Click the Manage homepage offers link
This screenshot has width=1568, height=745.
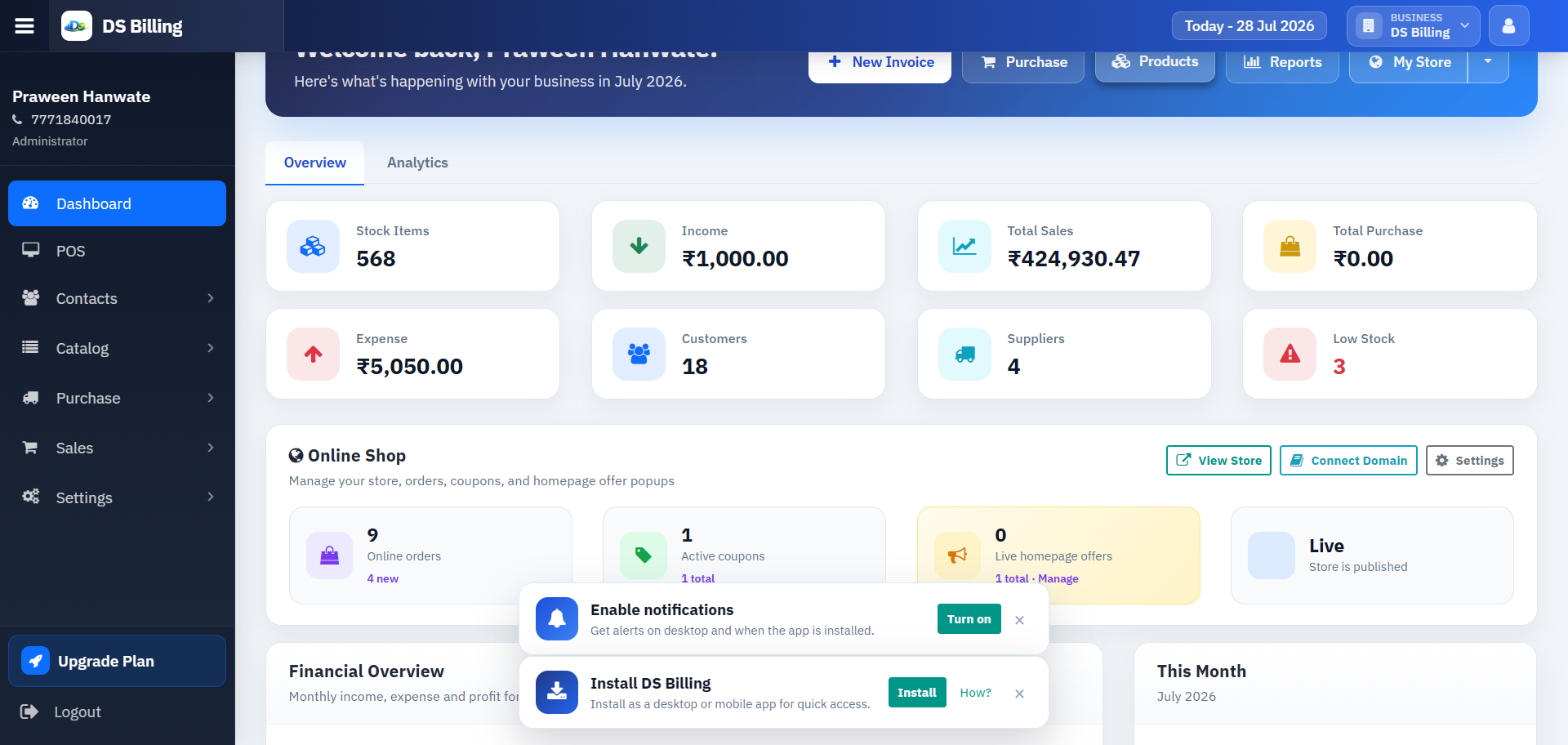point(1058,578)
